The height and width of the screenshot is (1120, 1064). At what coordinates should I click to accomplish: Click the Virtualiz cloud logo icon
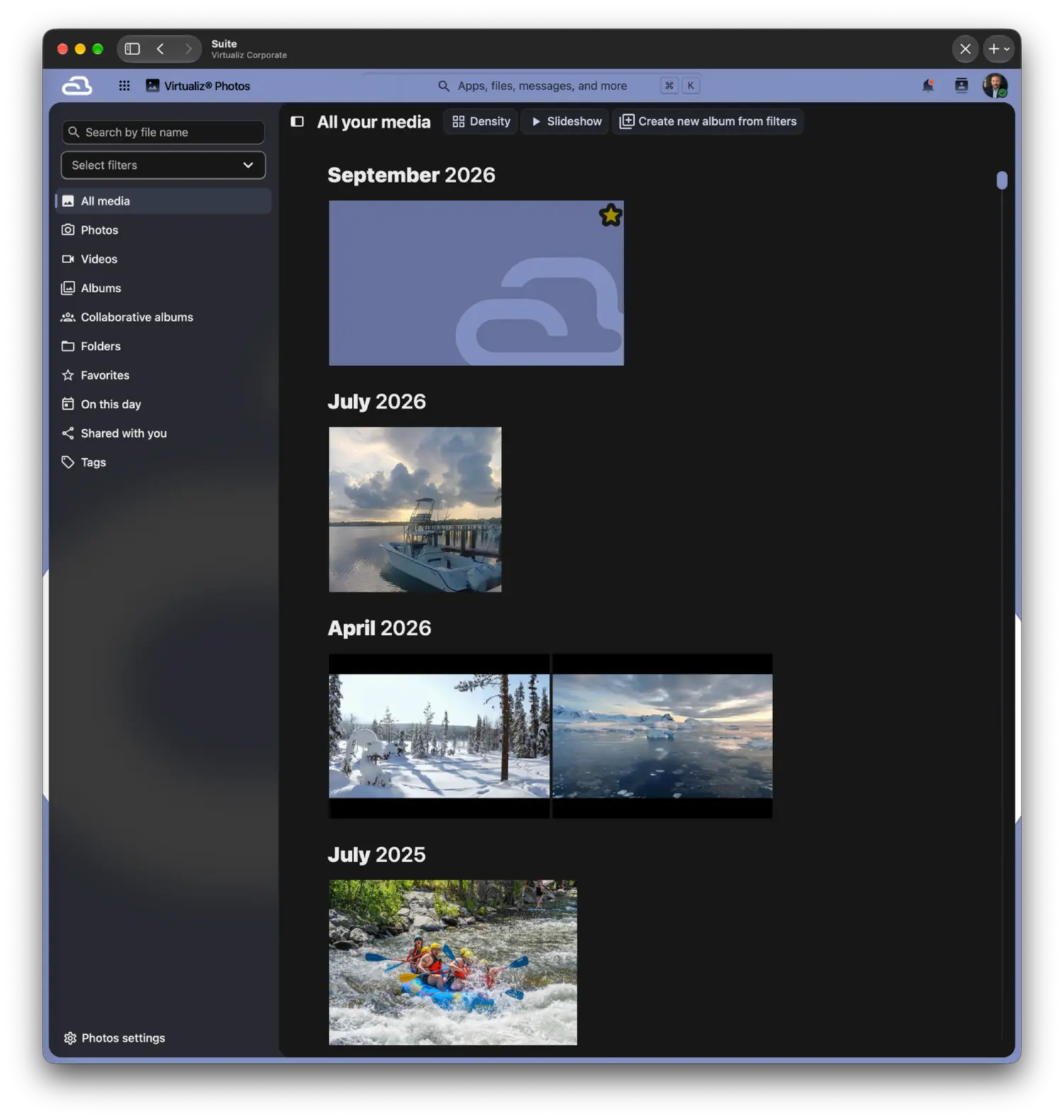[77, 86]
